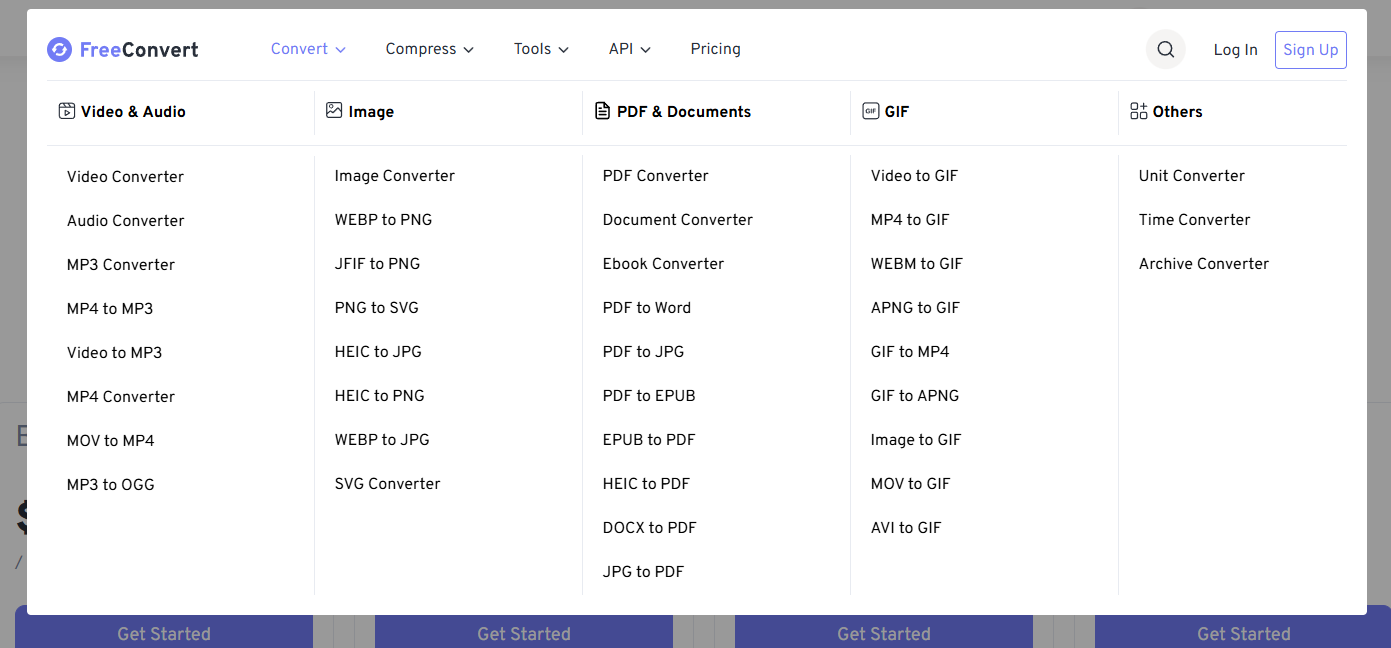Open Video to GIF converter
1391x648 pixels.
[x=915, y=176]
